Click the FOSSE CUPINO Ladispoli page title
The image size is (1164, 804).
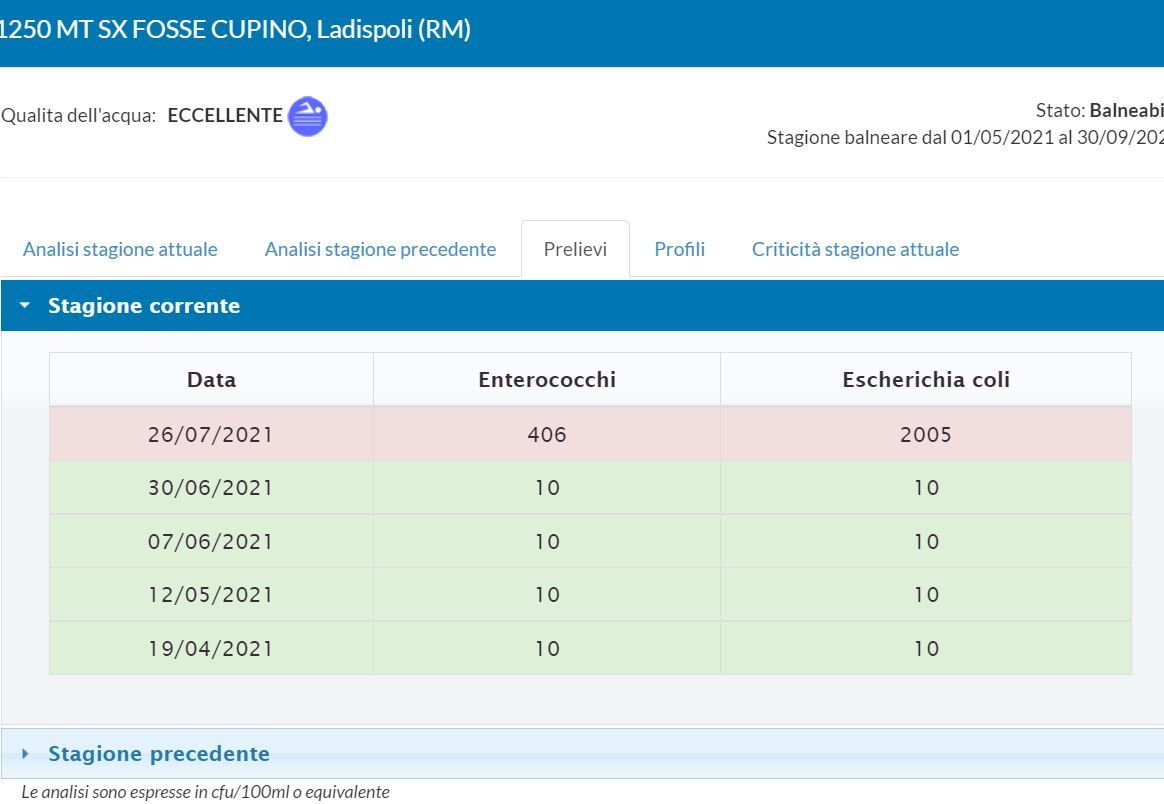(x=235, y=30)
